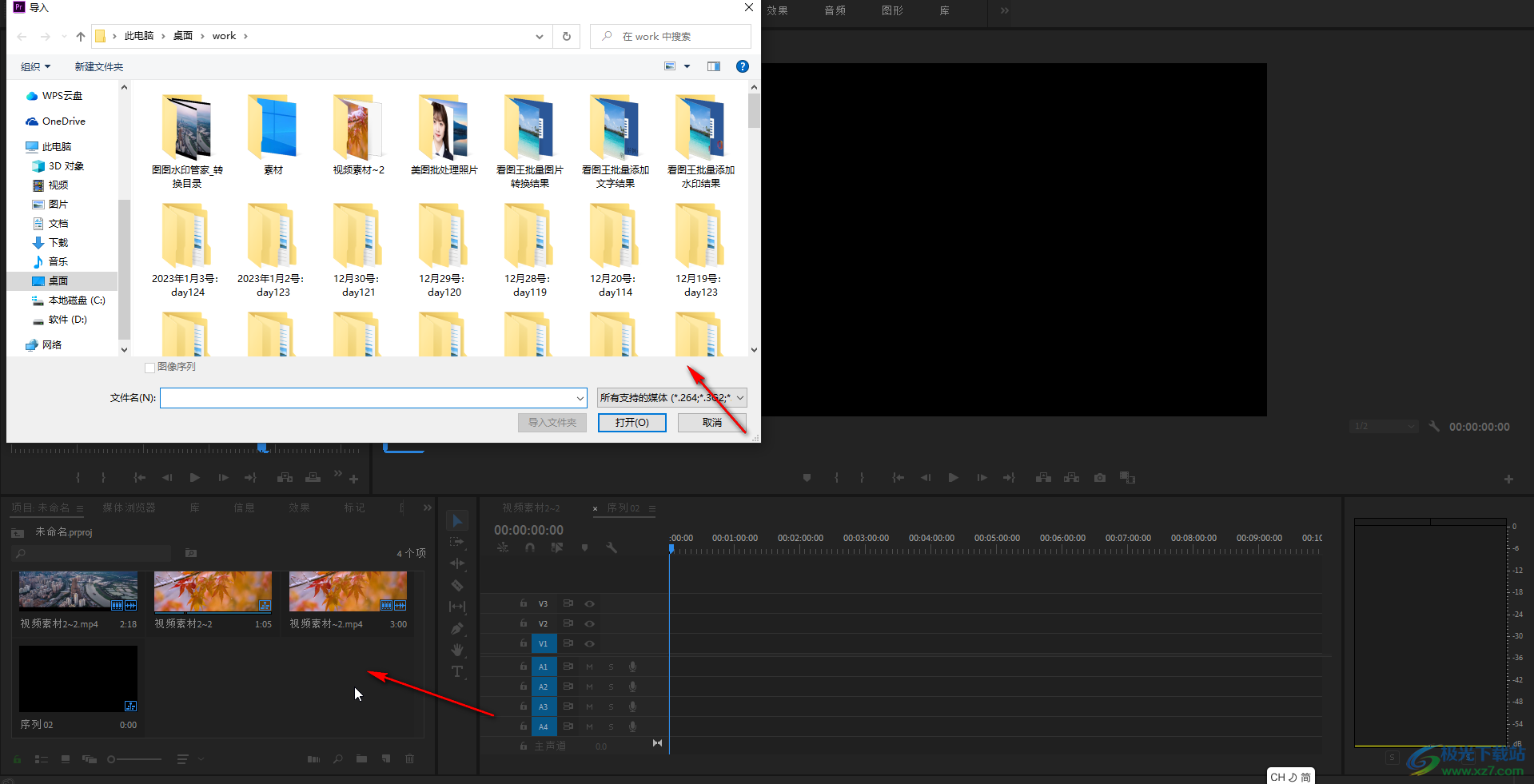Switch project panel to icon view

click(x=66, y=759)
